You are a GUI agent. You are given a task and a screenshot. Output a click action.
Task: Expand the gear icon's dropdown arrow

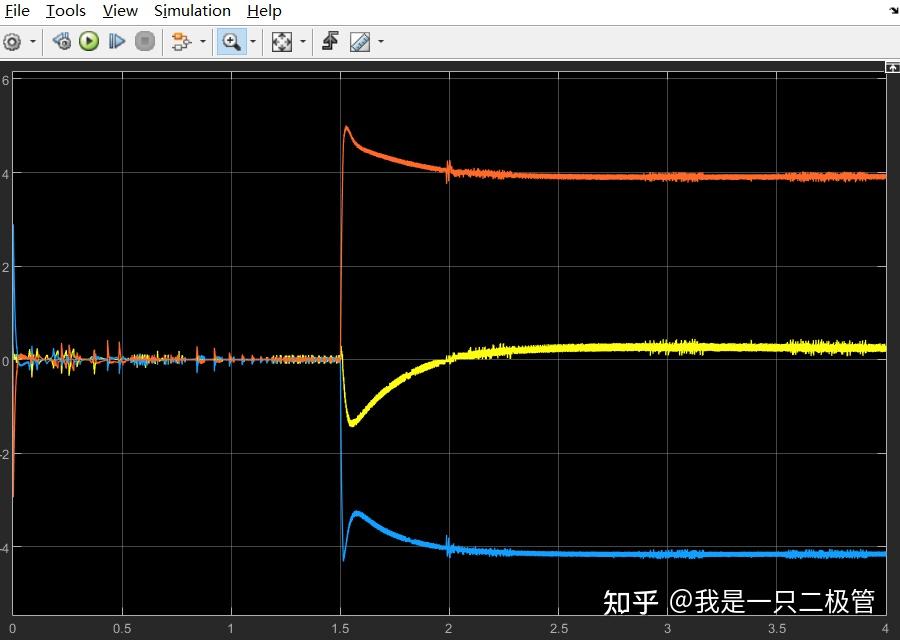point(31,42)
